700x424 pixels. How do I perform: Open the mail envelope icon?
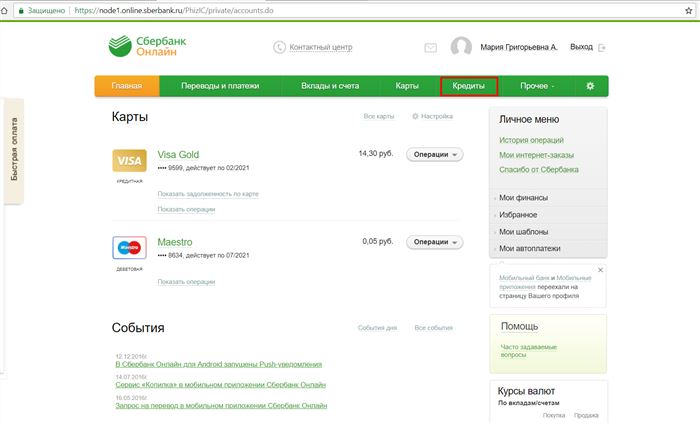click(431, 47)
